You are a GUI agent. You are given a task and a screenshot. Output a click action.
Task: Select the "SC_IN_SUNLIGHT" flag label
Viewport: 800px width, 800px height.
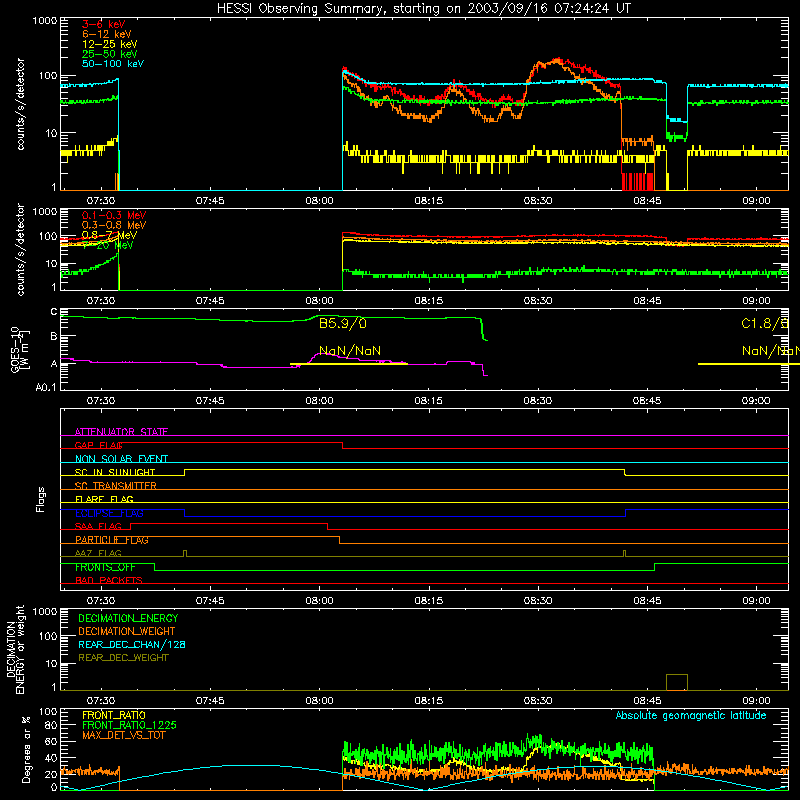115,472
